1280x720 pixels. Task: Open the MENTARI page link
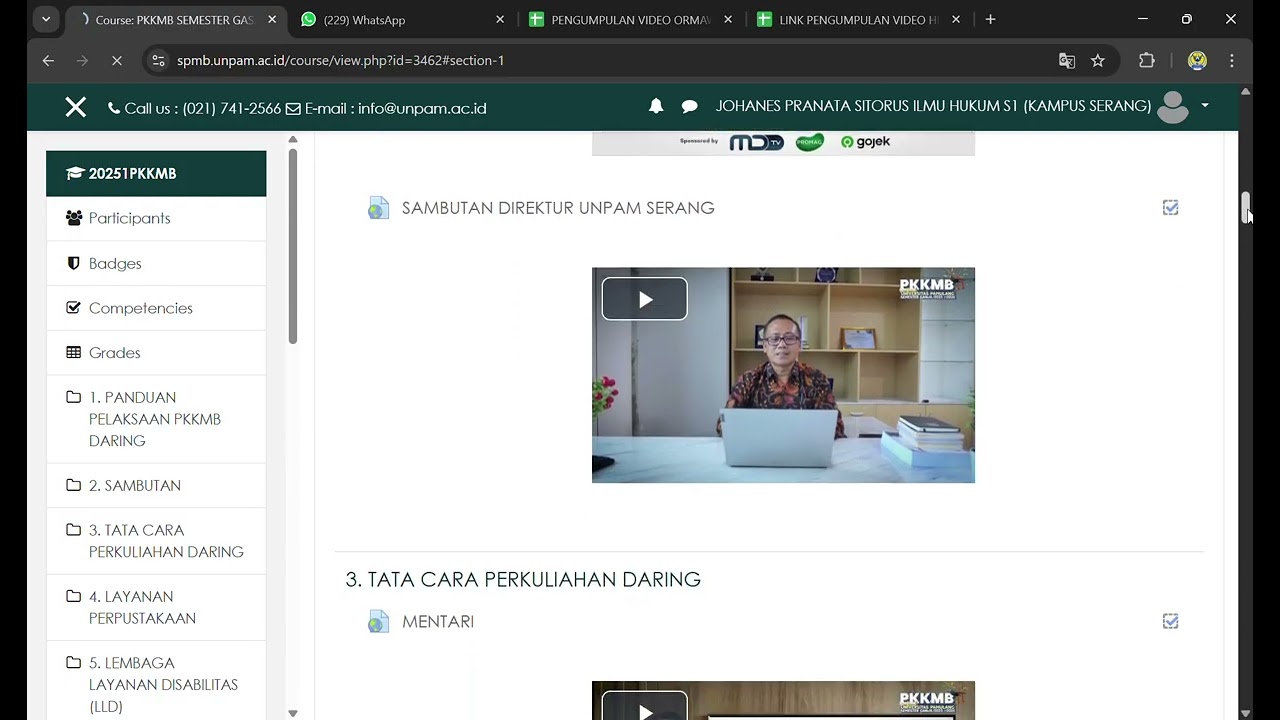438,622
